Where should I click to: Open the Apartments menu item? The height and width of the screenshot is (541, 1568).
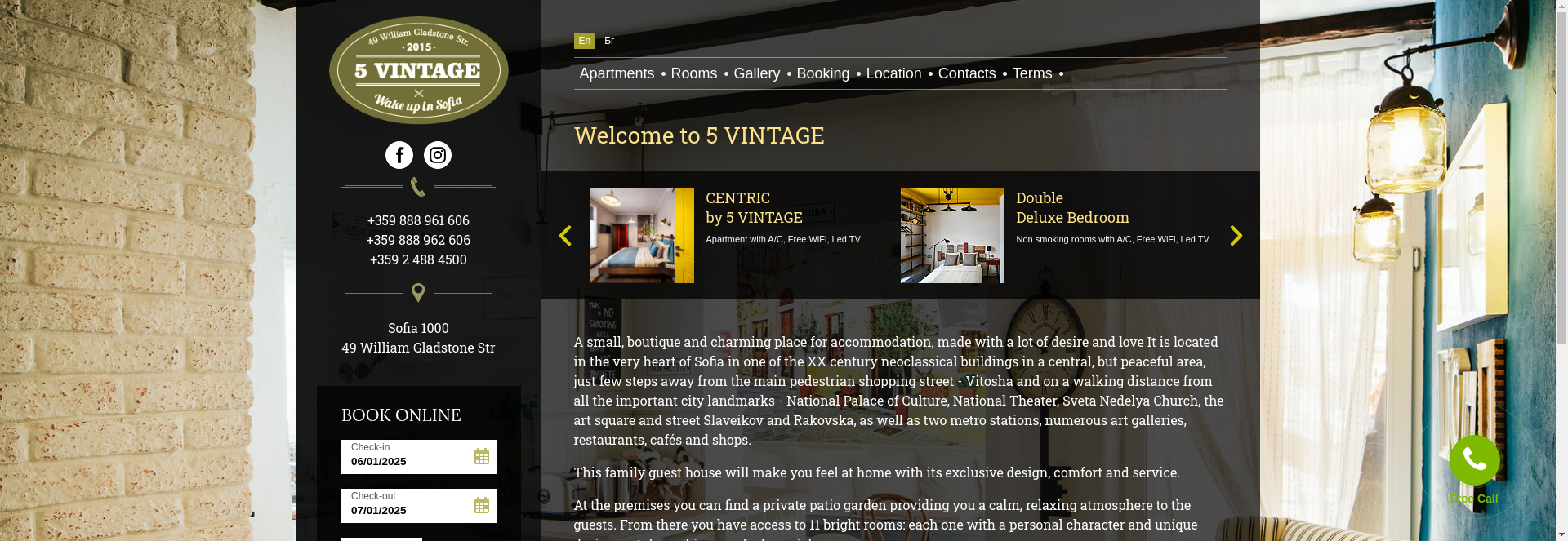click(x=617, y=73)
